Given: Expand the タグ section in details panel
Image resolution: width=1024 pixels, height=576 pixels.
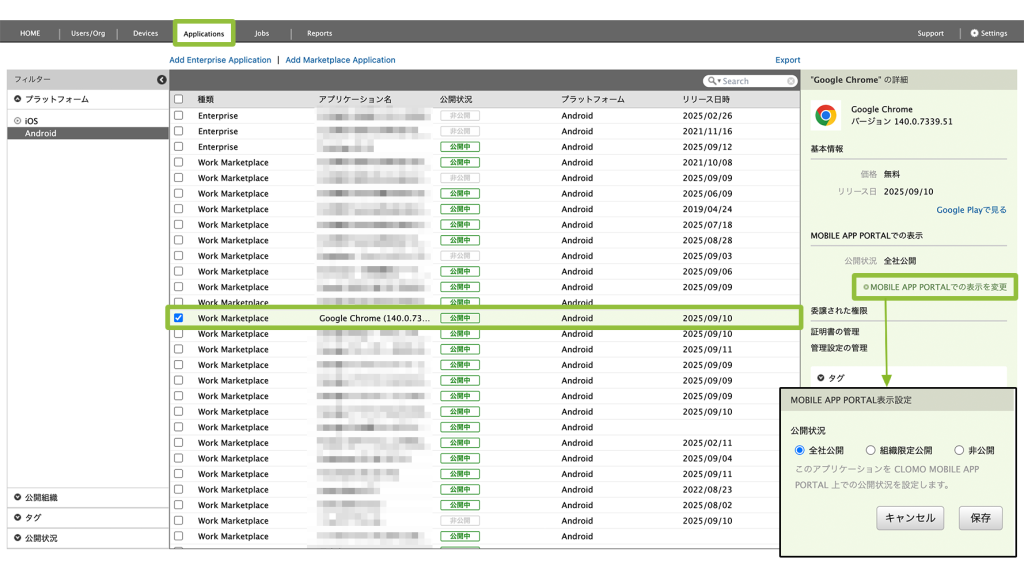Looking at the screenshot, I should (x=822, y=378).
